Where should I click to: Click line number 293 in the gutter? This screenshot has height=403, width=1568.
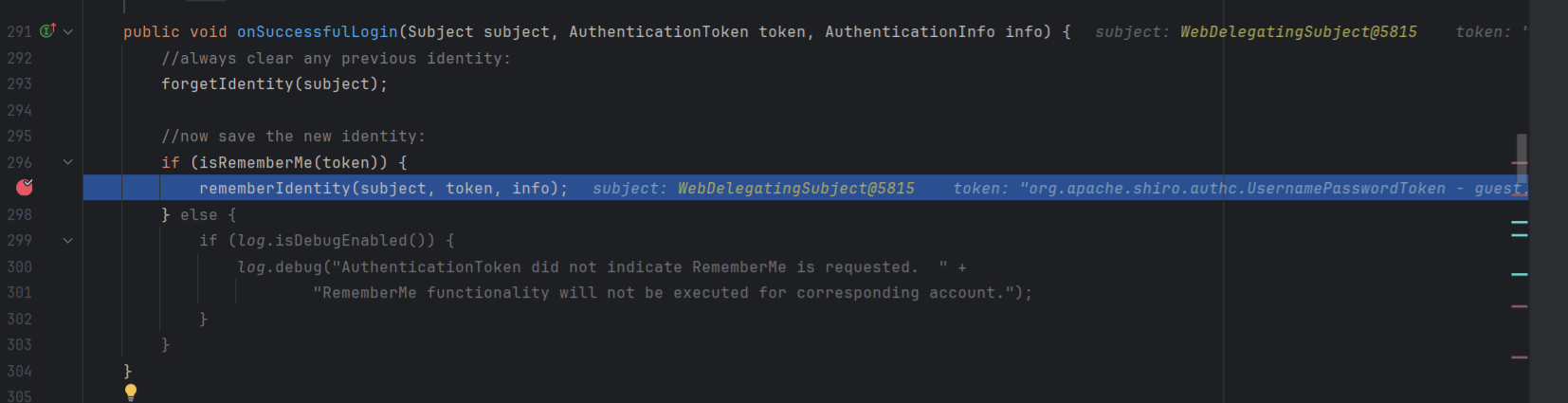[20, 84]
